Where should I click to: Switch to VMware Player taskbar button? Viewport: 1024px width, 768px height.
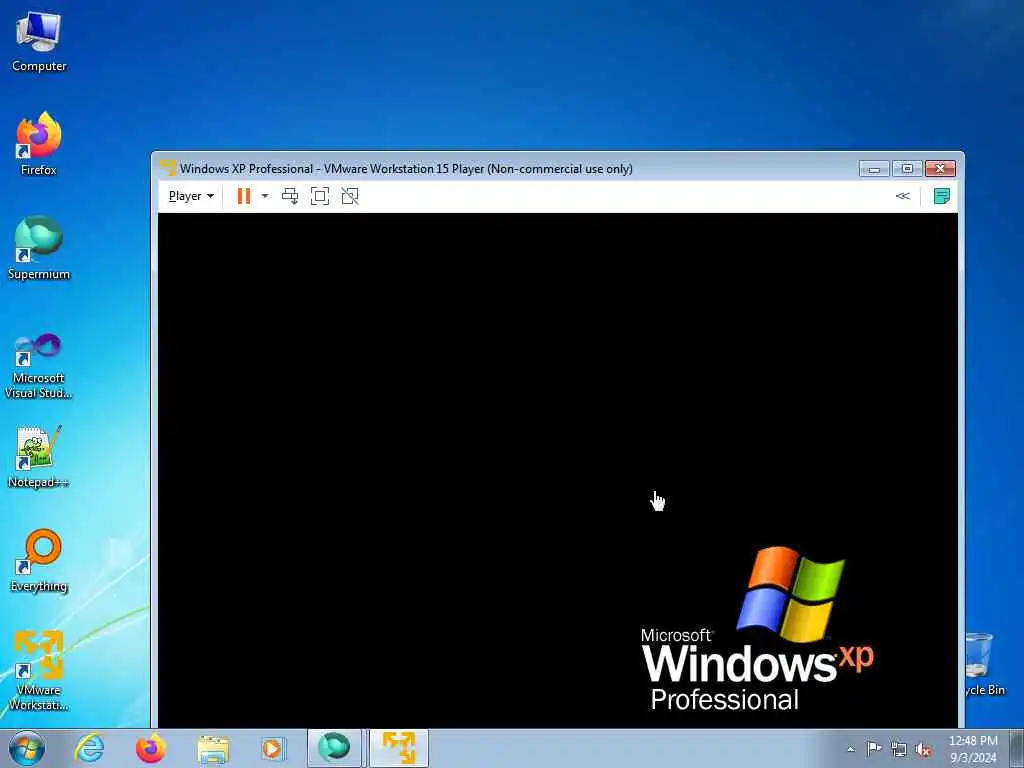[398, 748]
